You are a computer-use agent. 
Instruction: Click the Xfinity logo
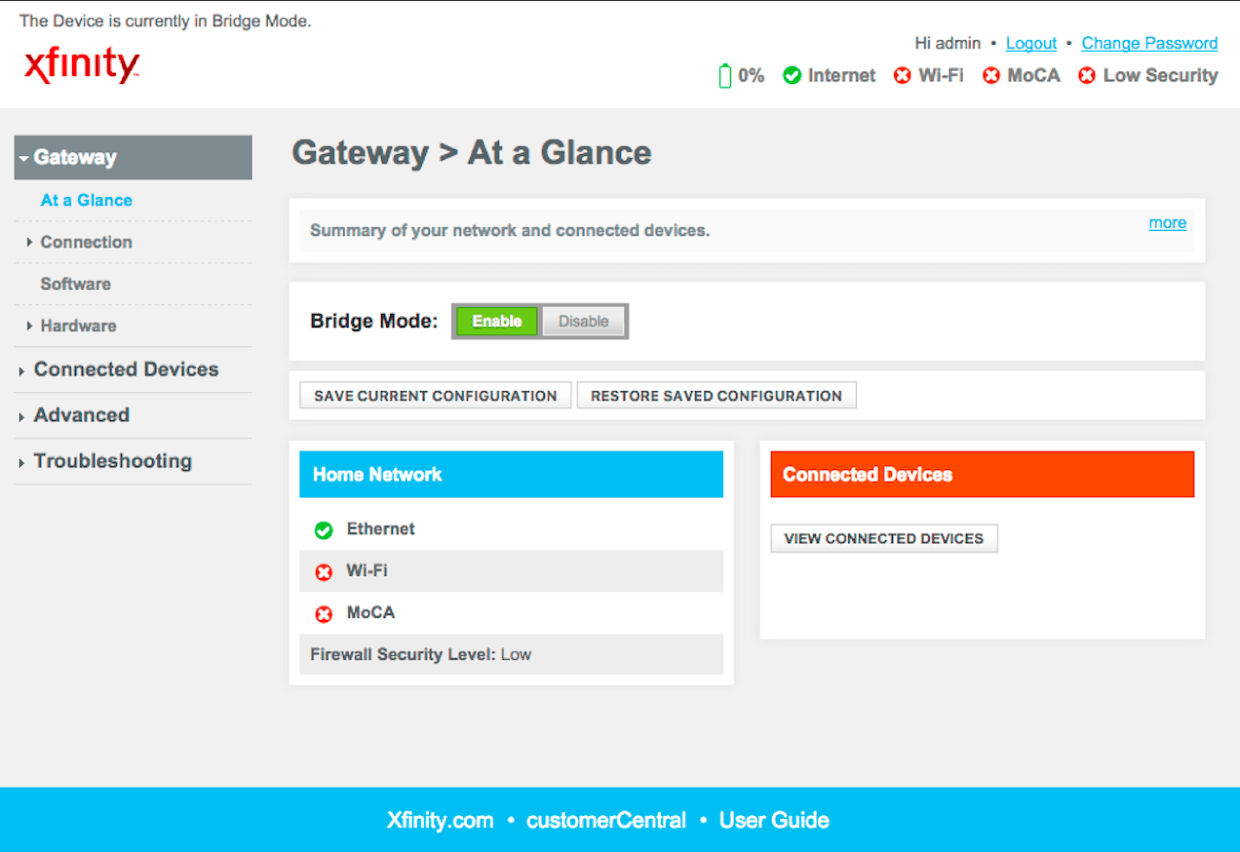81,66
